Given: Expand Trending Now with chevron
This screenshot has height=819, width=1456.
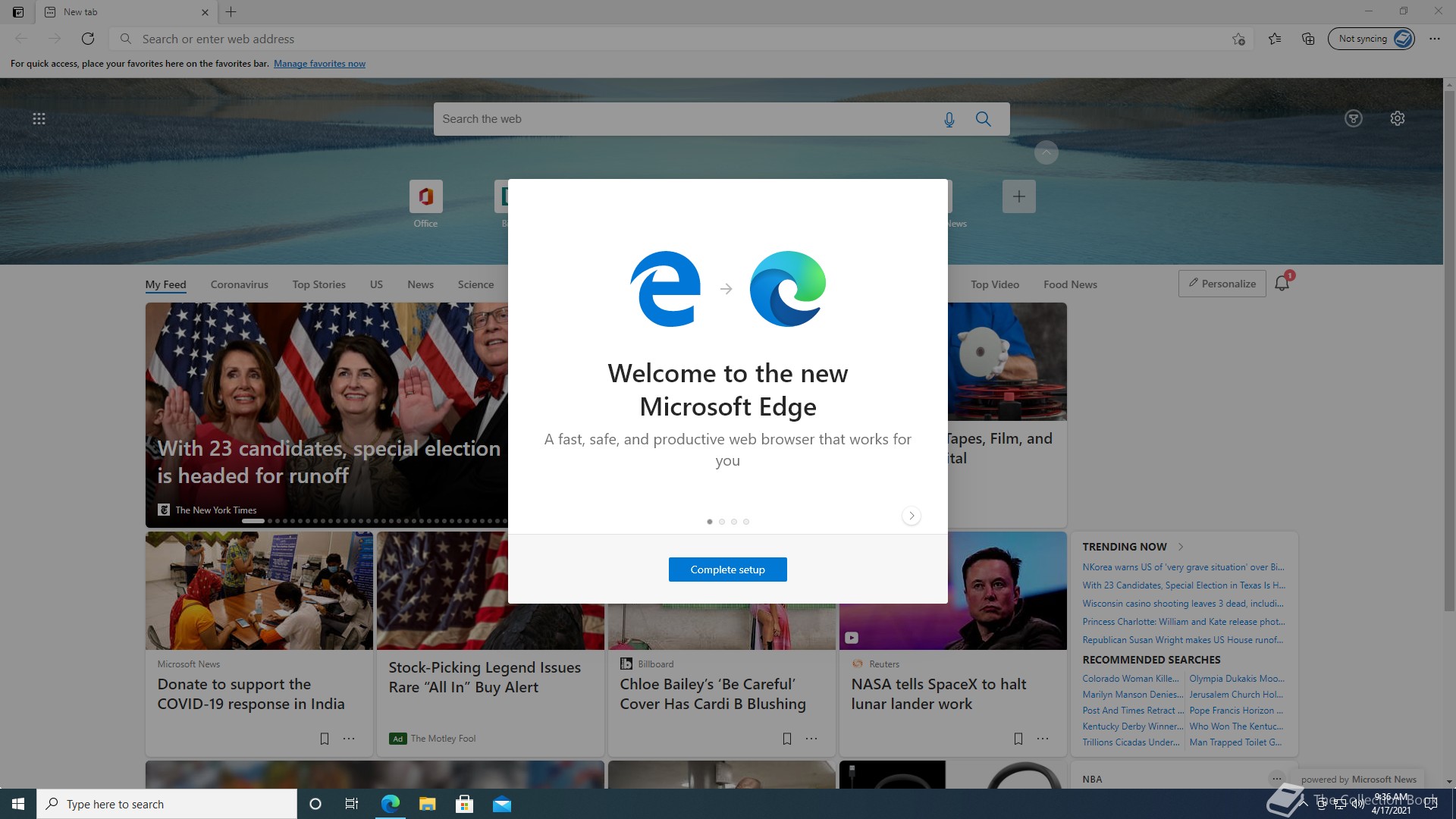Looking at the screenshot, I should [x=1181, y=547].
